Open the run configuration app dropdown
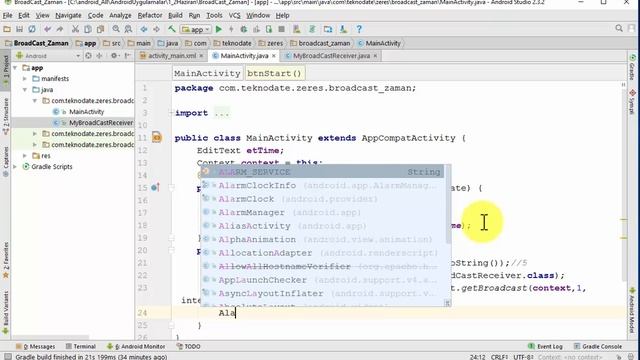This screenshot has width=640, height=360. [196, 29]
